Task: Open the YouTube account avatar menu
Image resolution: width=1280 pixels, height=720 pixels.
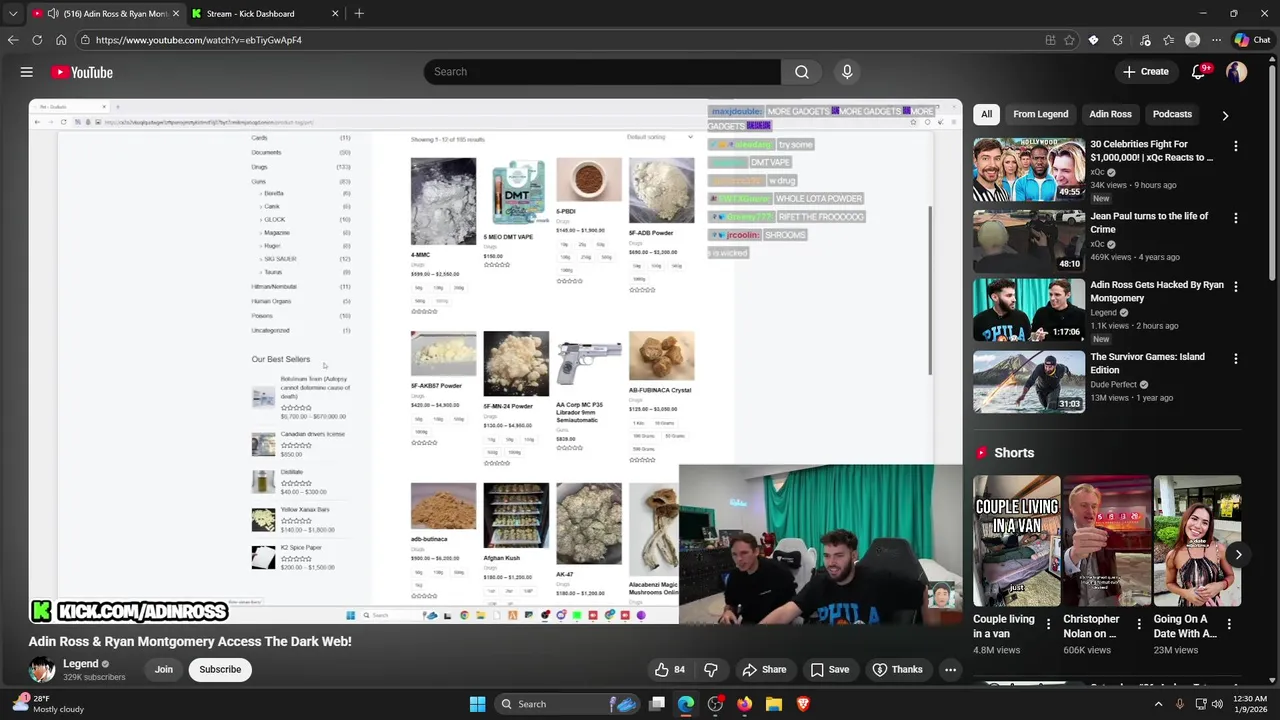Action: 1237,72
